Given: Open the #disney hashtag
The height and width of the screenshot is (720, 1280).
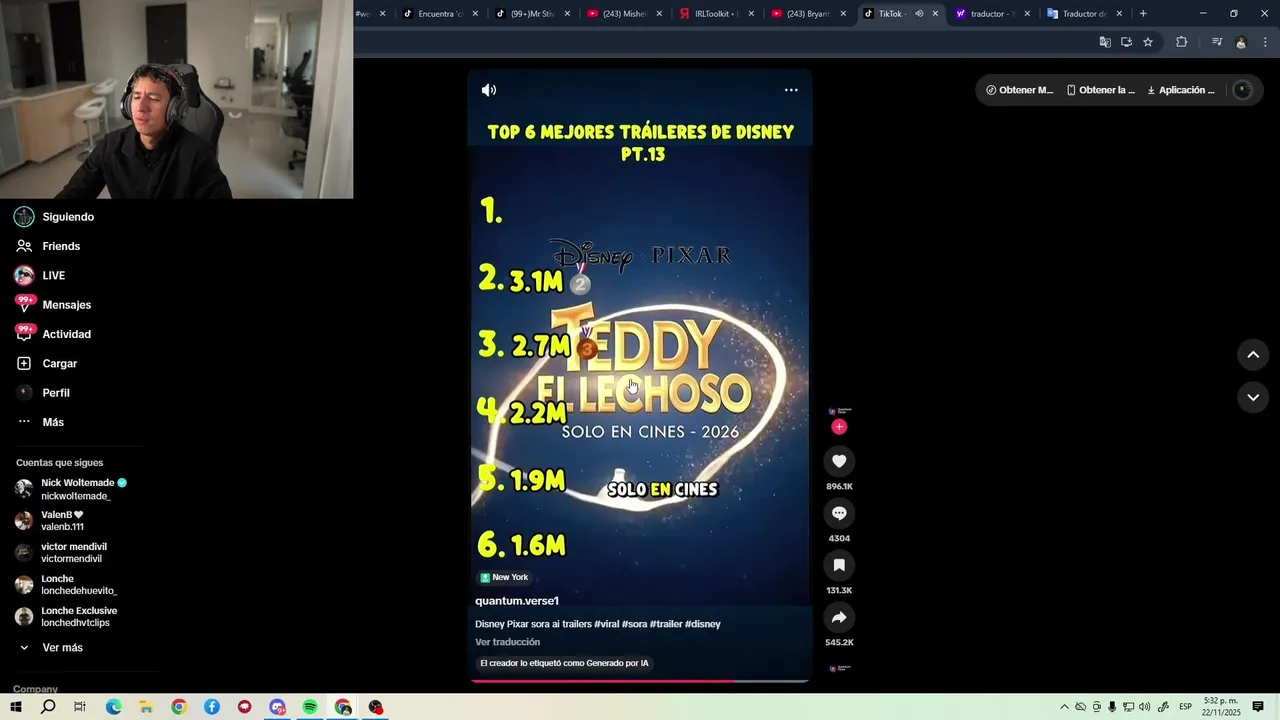Looking at the screenshot, I should (703, 624).
